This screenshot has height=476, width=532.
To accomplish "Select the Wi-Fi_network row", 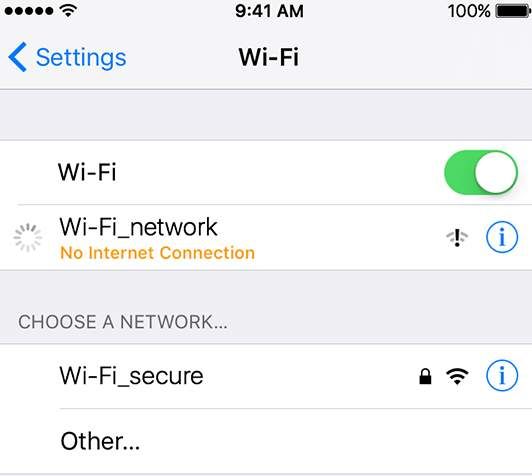I will (266, 237).
